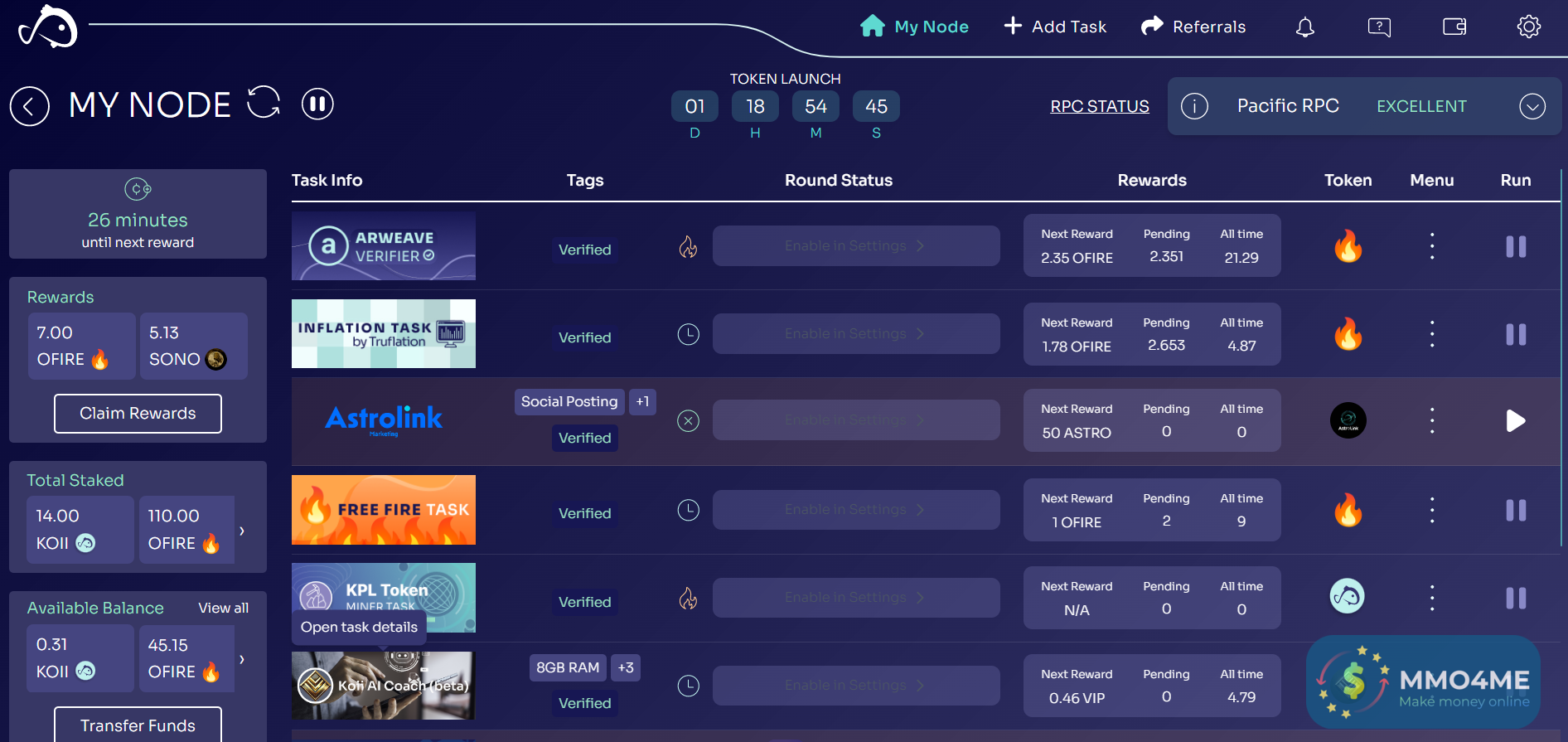Click the Transfer Funds button
The height and width of the screenshot is (742, 1568).
(138, 725)
